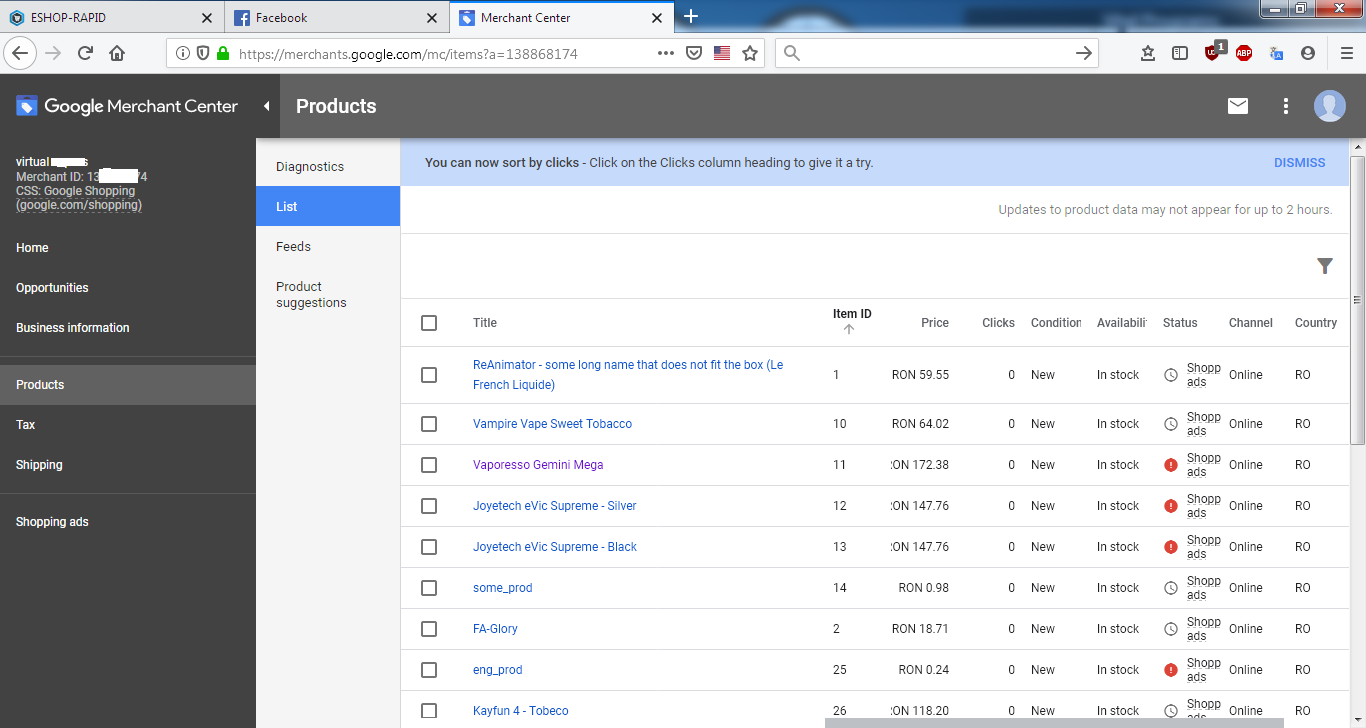Image resolution: width=1366 pixels, height=728 pixels.
Task: Sort by the Item ID column header
Action: [852, 314]
